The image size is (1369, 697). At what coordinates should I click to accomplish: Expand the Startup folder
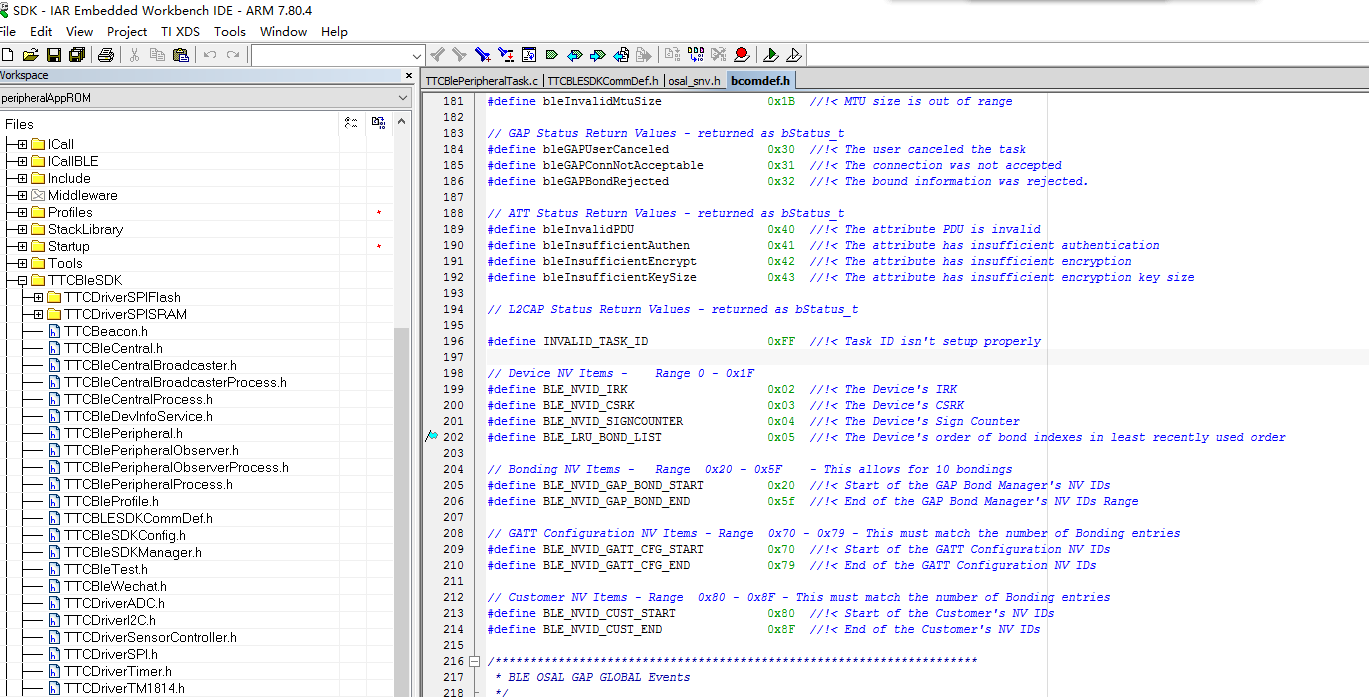(x=22, y=246)
